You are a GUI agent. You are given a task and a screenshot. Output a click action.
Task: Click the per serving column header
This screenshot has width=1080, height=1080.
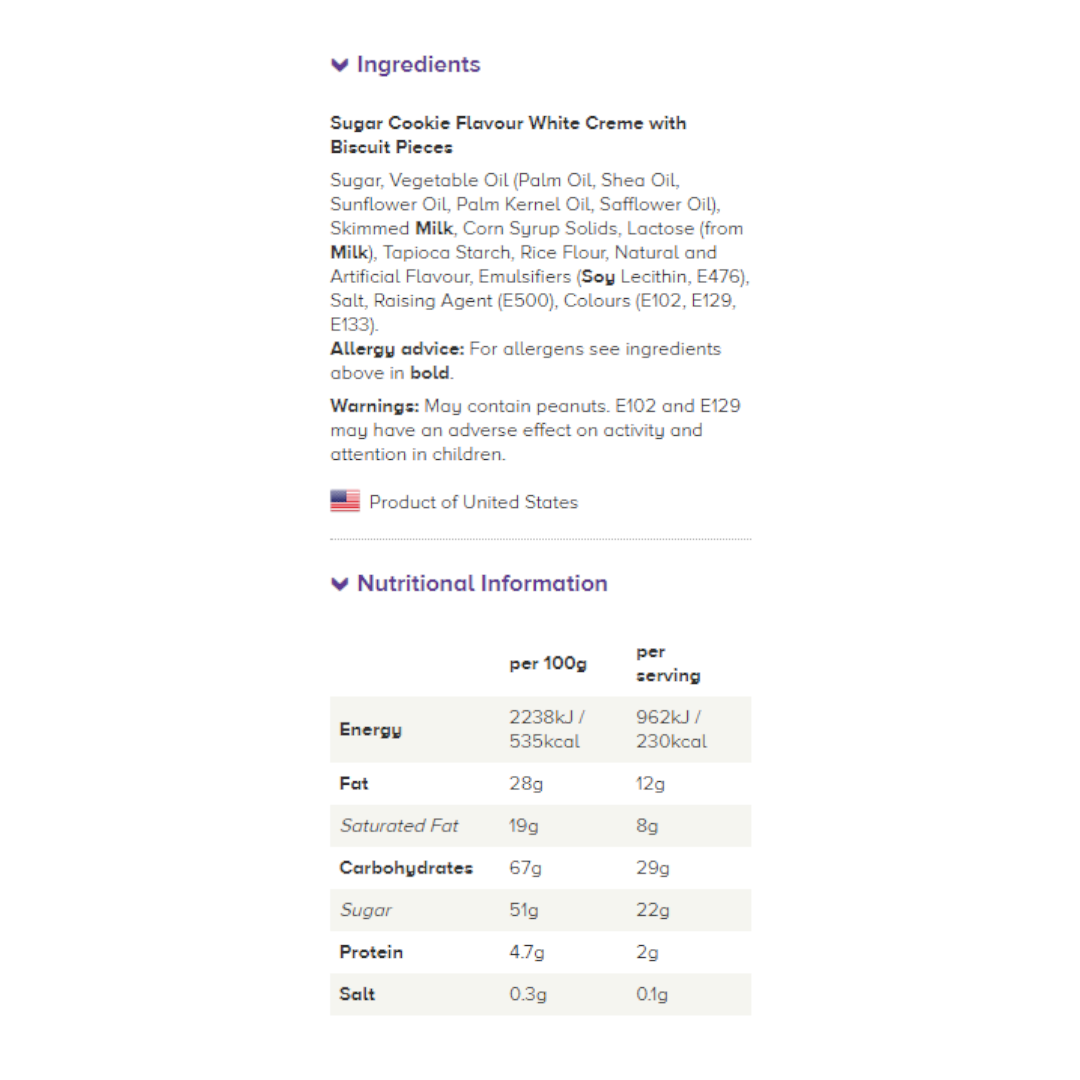point(667,663)
